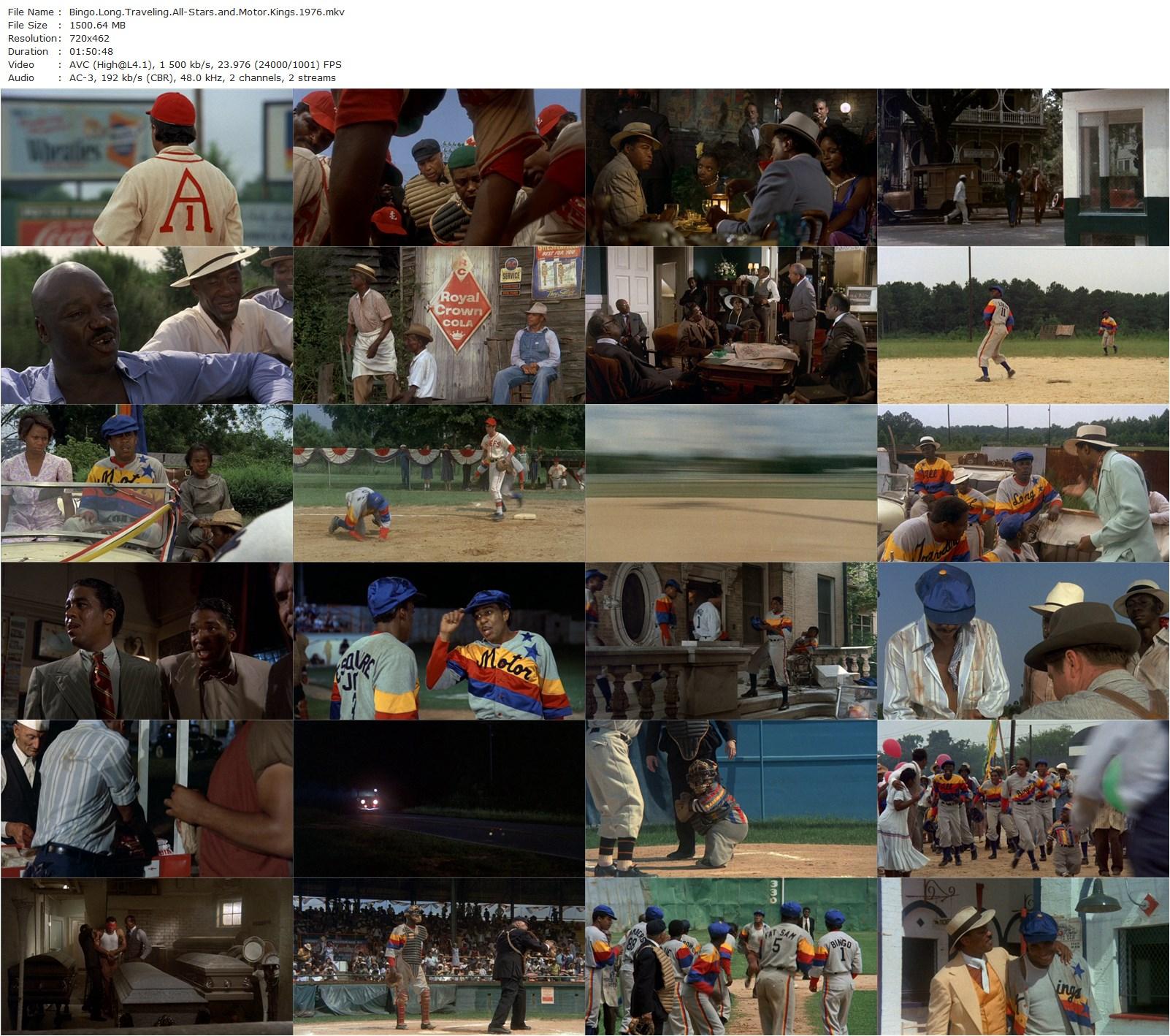Select the two men in suits thumbnail
Viewport: 1170px width, 1036px height.
pyautogui.click(x=146, y=641)
